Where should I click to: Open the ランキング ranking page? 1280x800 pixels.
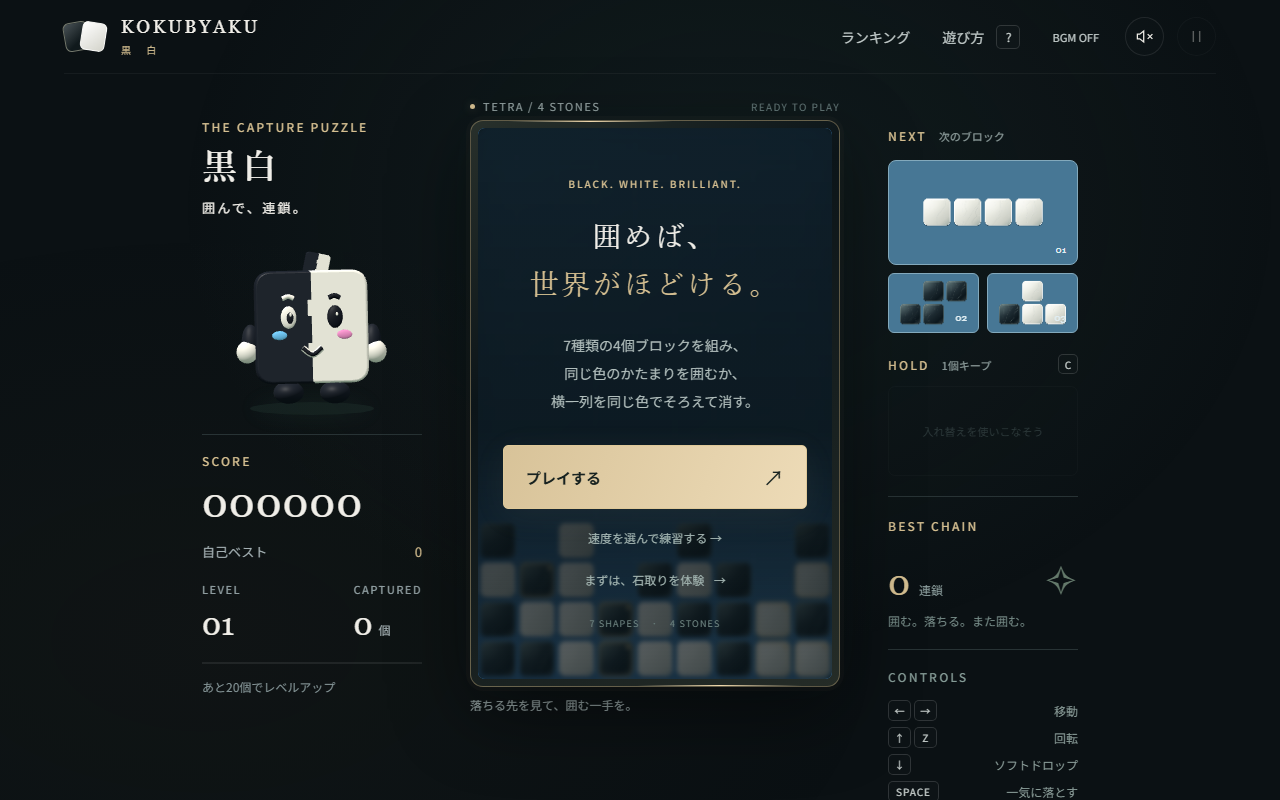point(875,38)
